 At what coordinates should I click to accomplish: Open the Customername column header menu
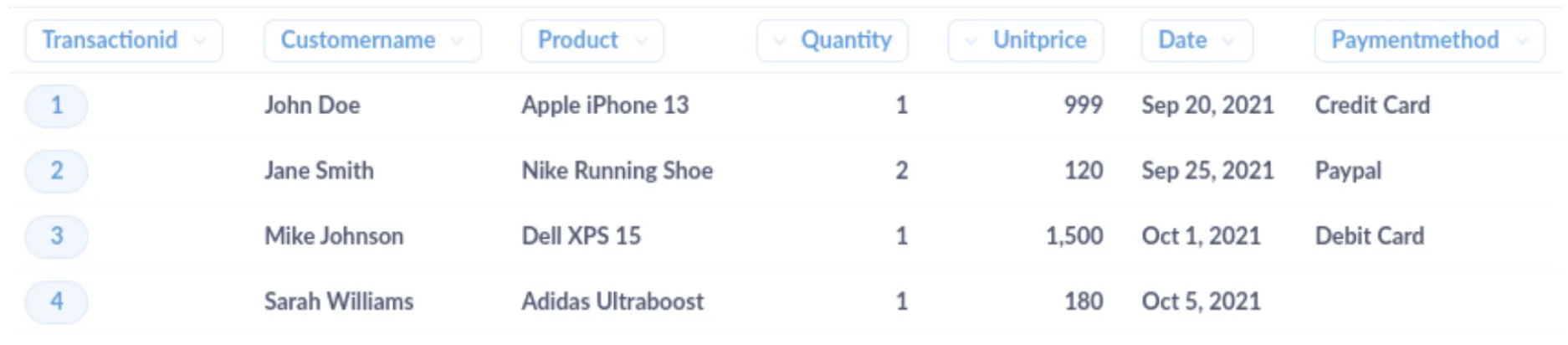tap(372, 40)
